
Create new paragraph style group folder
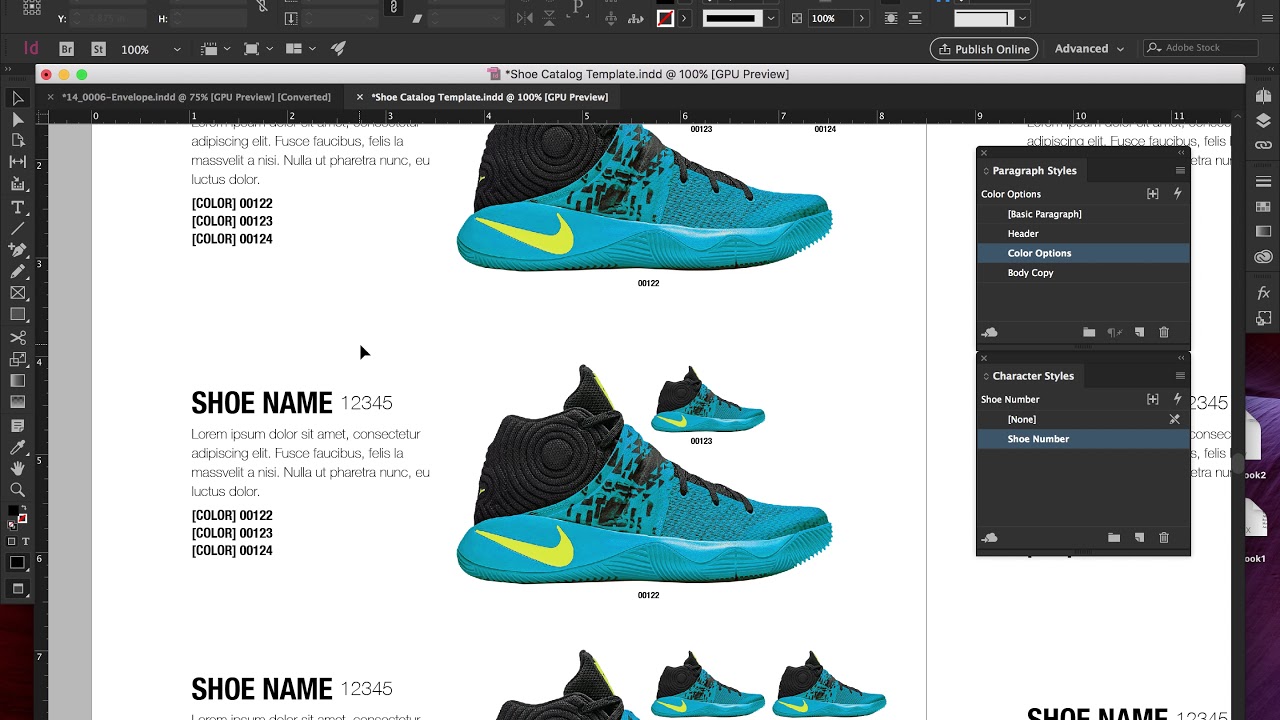click(x=1089, y=332)
